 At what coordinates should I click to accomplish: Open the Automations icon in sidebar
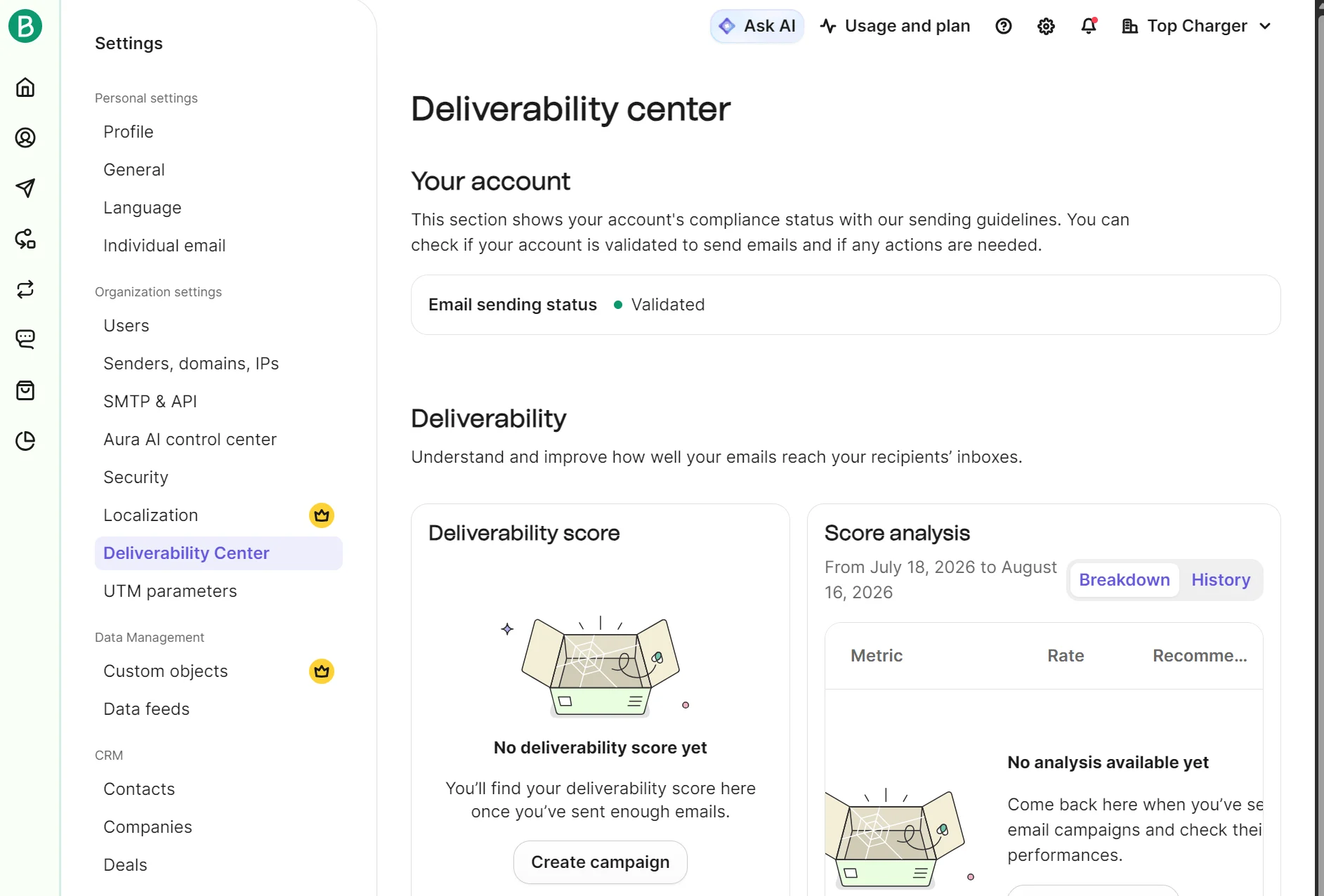pyautogui.click(x=25, y=239)
